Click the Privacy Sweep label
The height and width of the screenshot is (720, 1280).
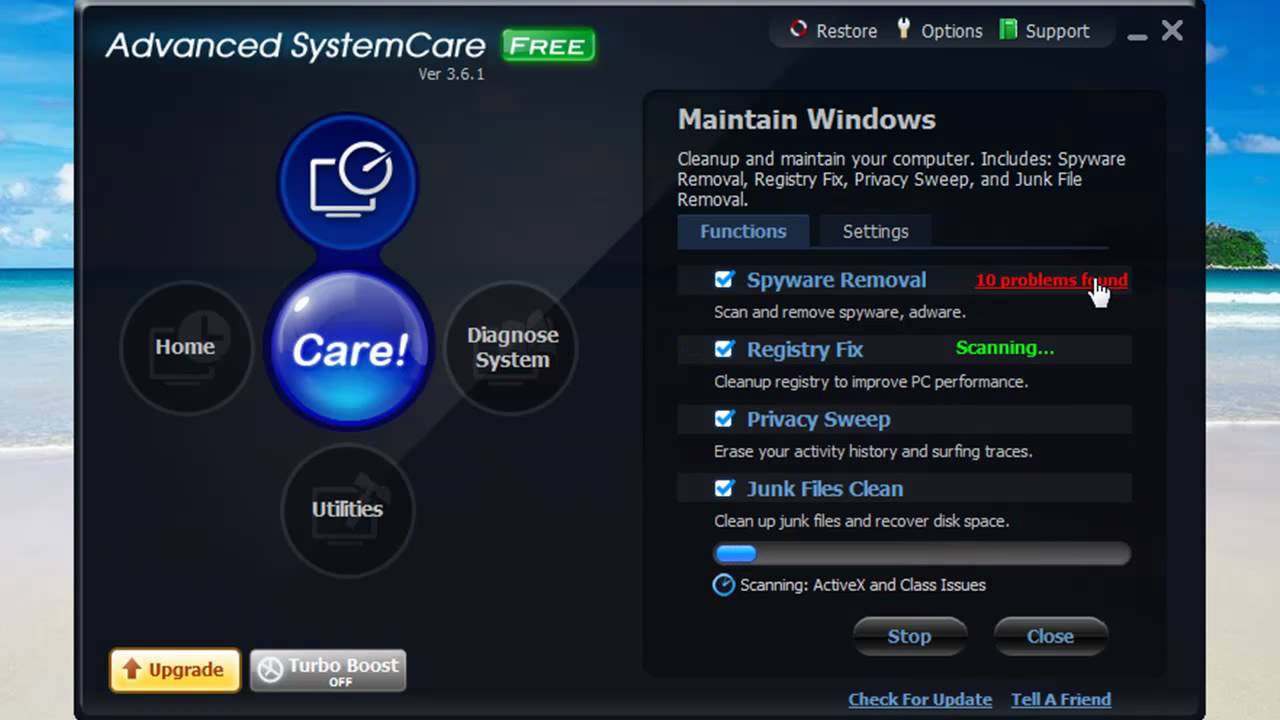click(818, 419)
